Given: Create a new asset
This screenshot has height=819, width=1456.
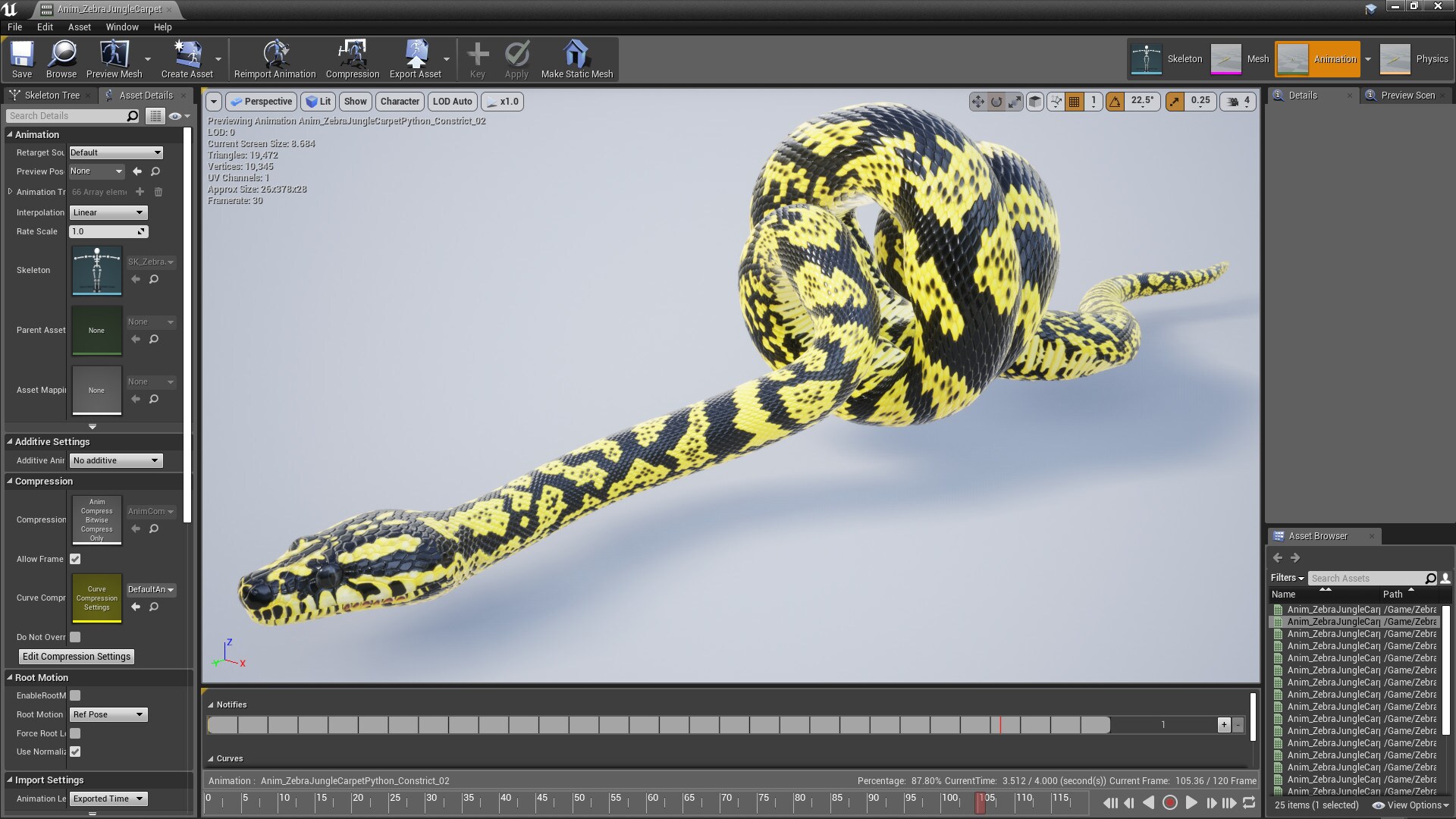Looking at the screenshot, I should click(x=187, y=59).
